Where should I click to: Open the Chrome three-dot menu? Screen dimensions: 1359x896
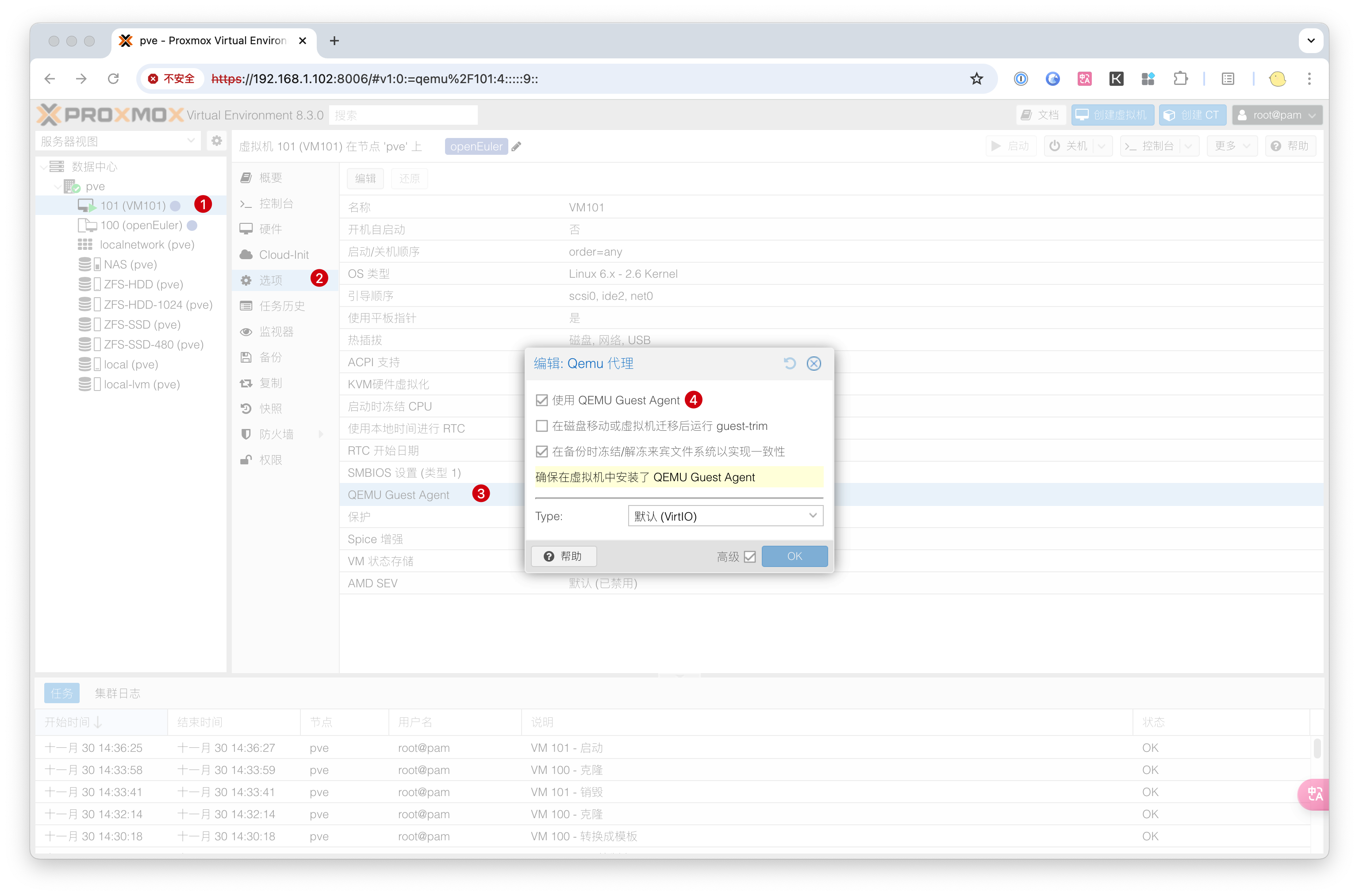click(1309, 78)
